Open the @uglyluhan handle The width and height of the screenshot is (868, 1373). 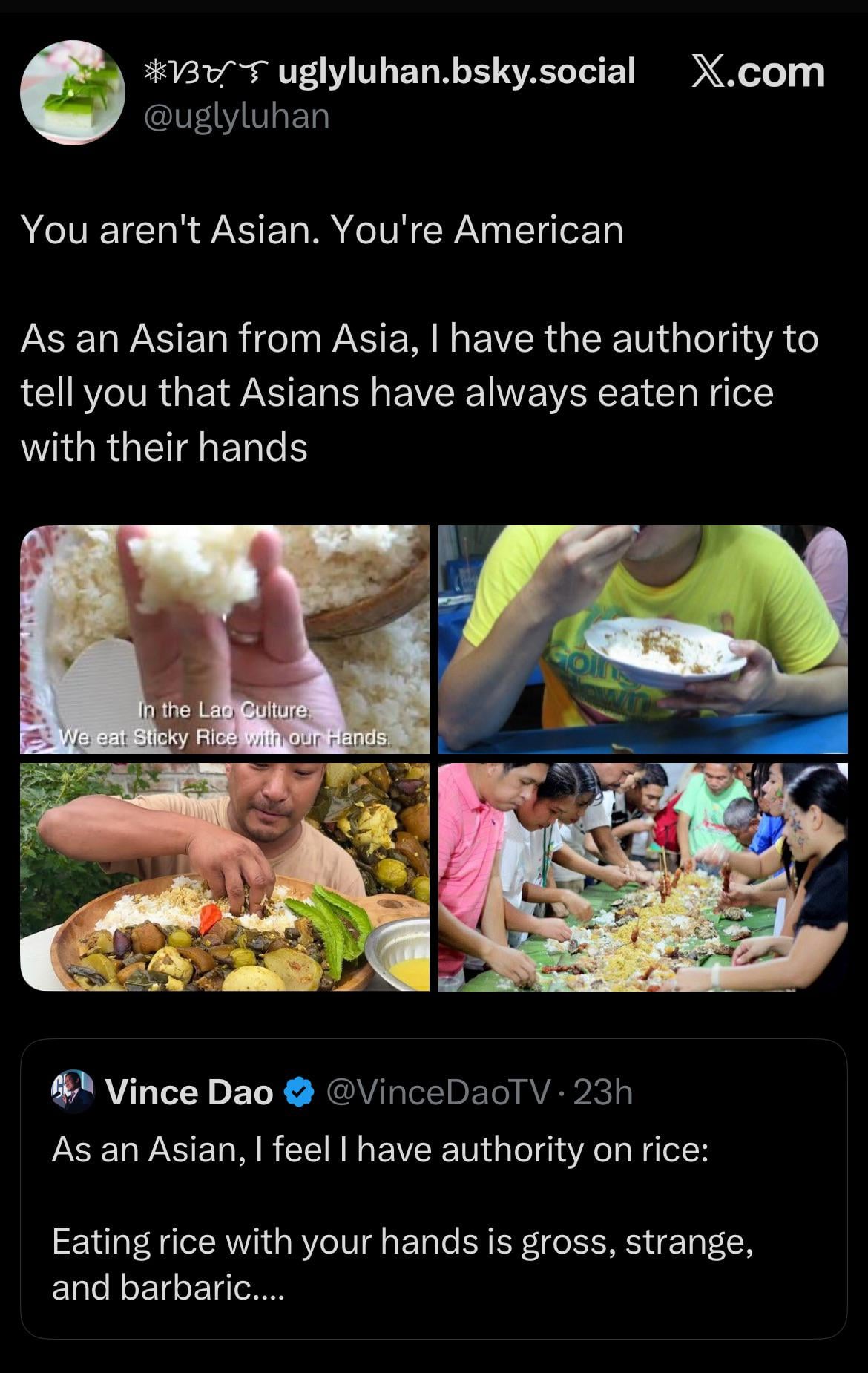click(236, 116)
